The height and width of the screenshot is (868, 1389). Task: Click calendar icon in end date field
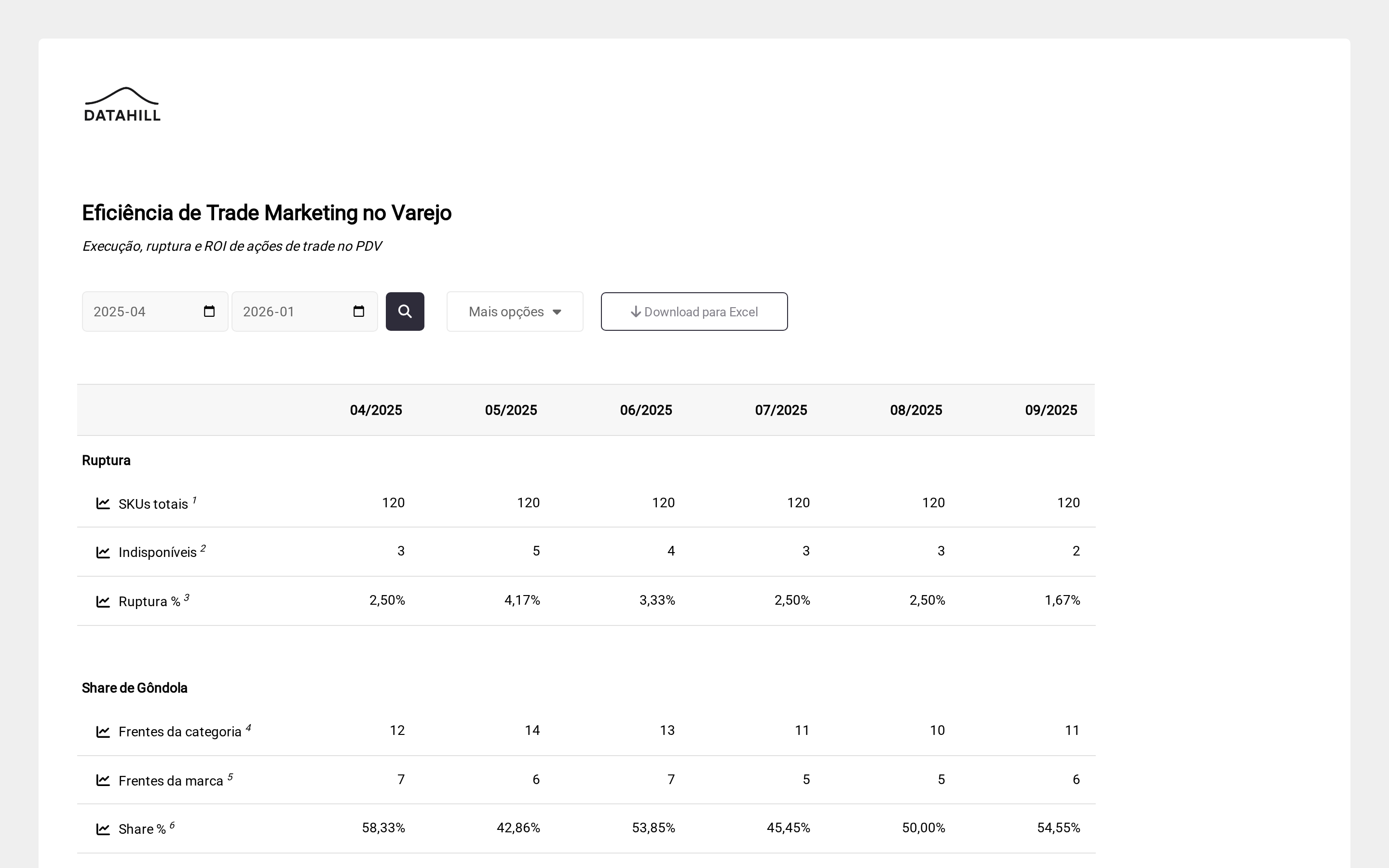[359, 311]
